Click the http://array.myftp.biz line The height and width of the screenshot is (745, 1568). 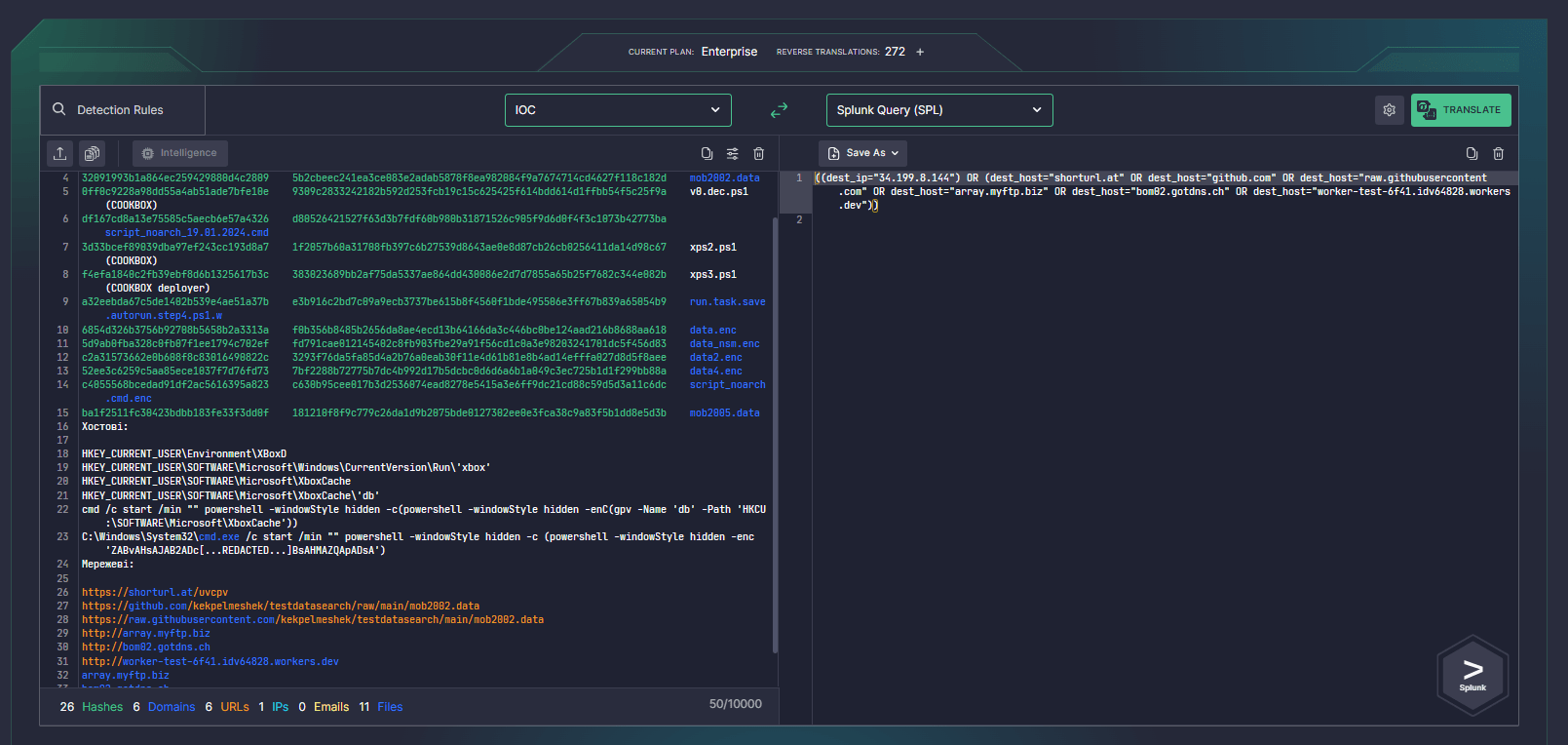tap(146, 633)
